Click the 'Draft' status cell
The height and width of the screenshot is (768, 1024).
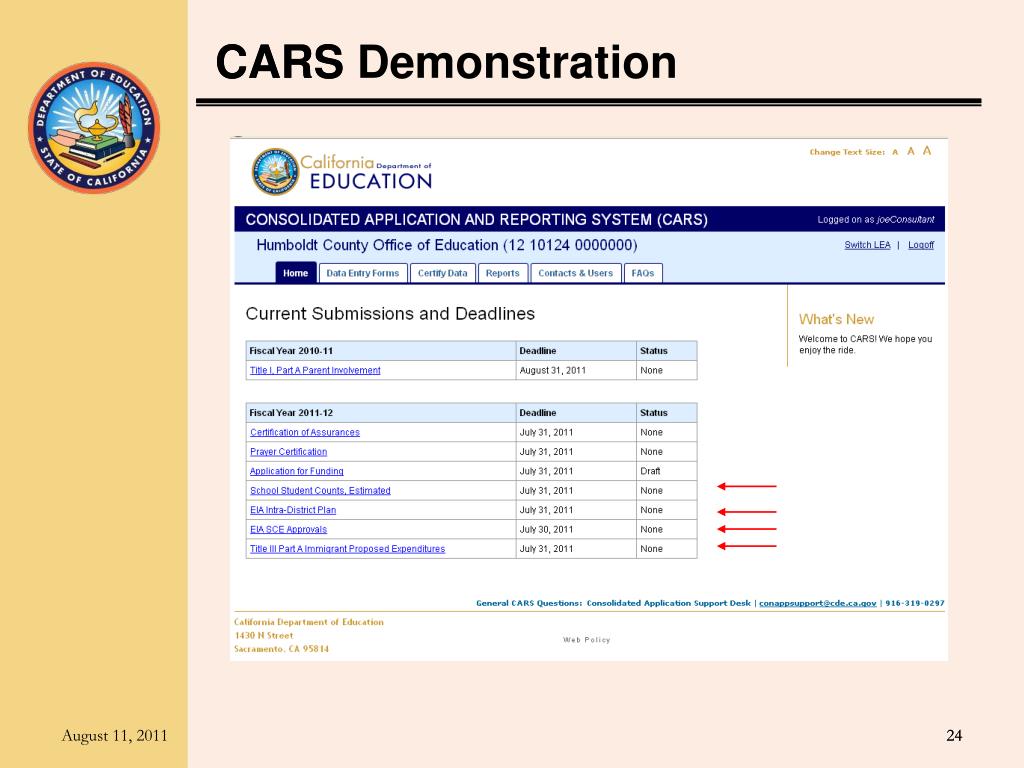[x=667, y=471]
